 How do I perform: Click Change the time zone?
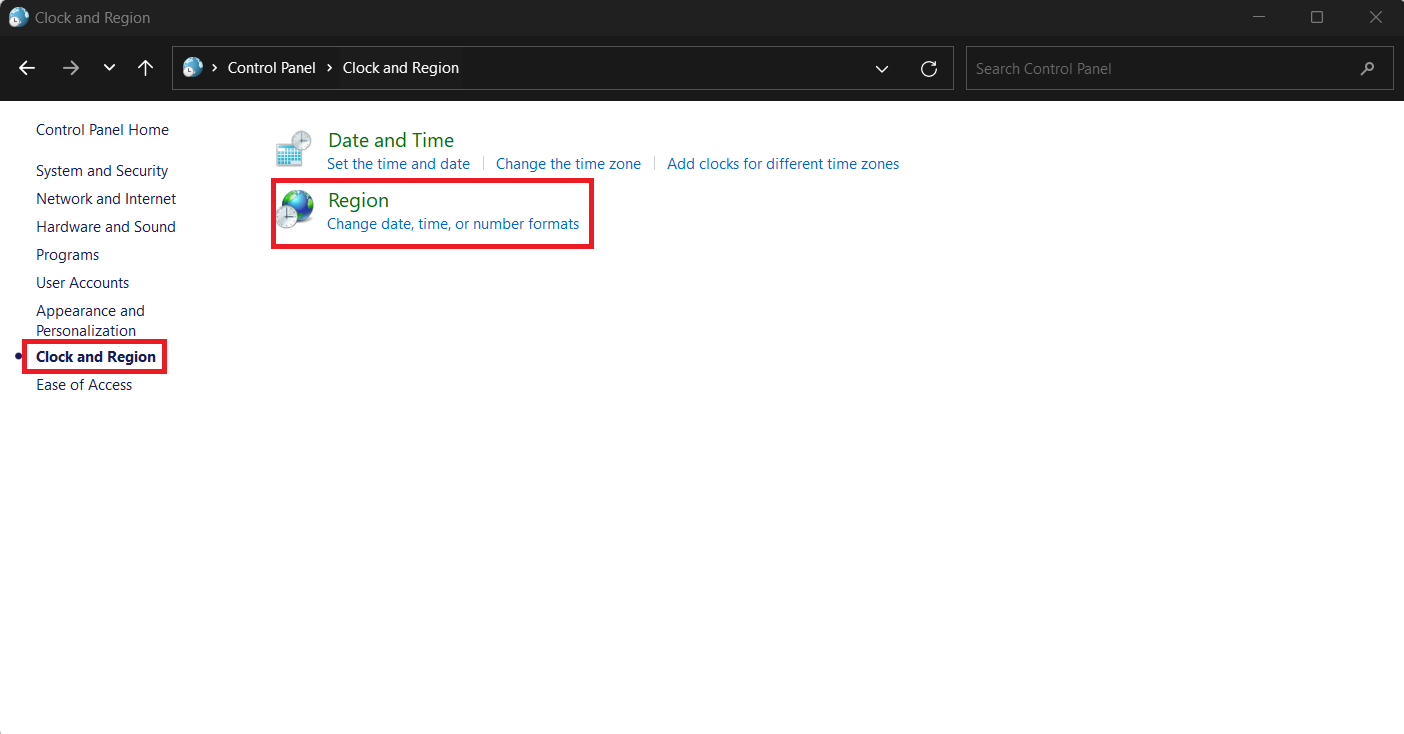[568, 164]
